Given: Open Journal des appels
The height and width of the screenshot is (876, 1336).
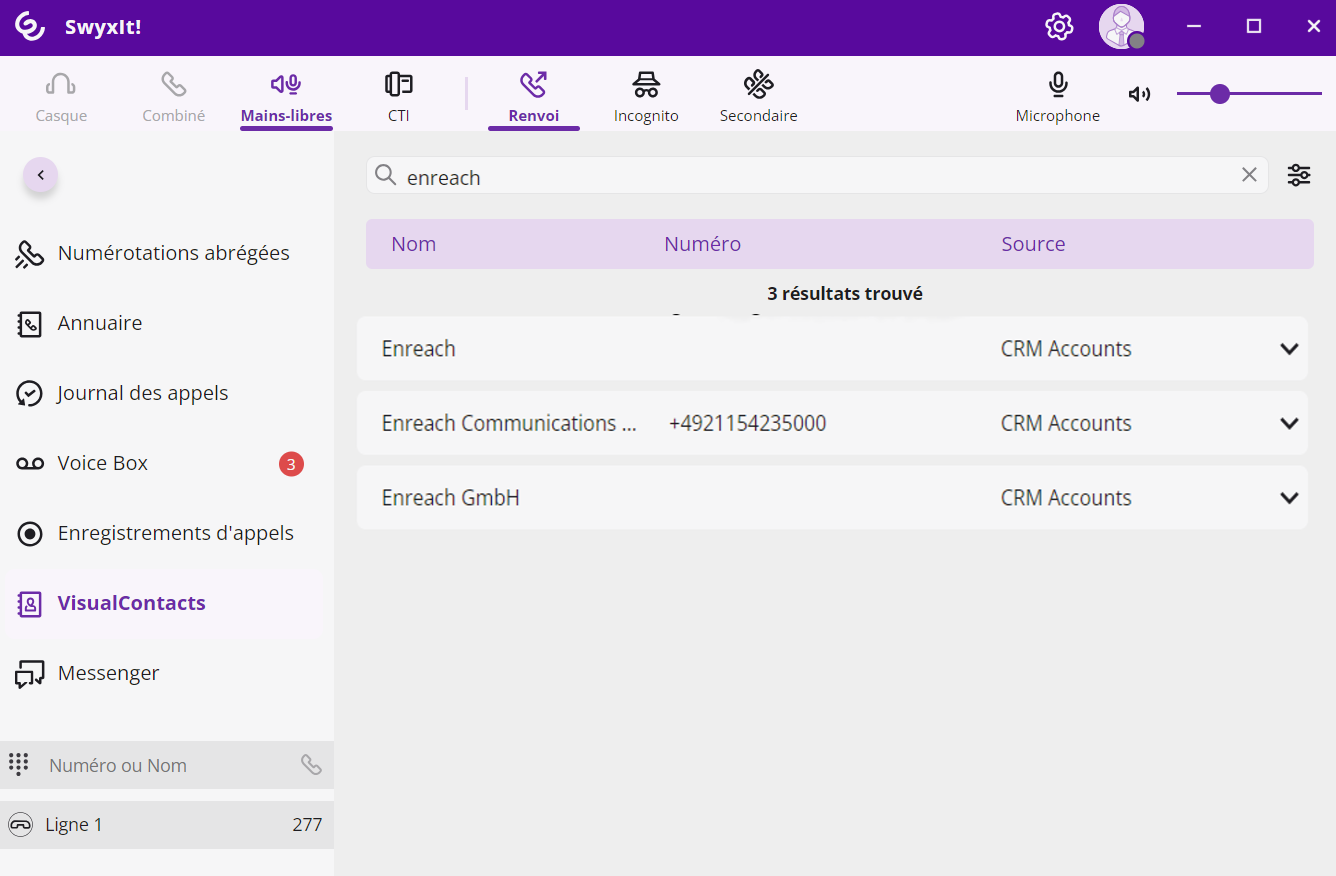Looking at the screenshot, I should pos(167,393).
